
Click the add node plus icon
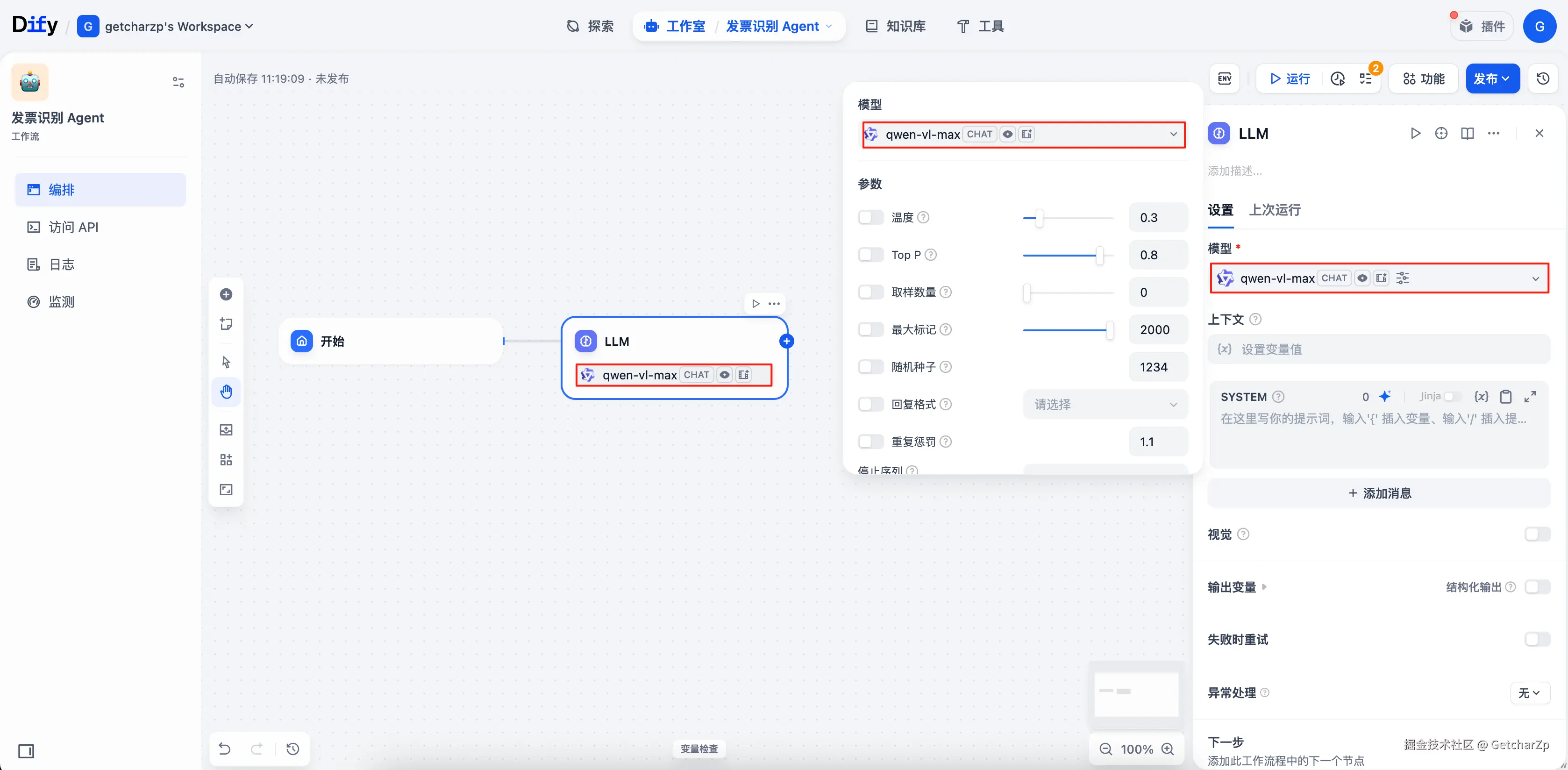point(226,295)
